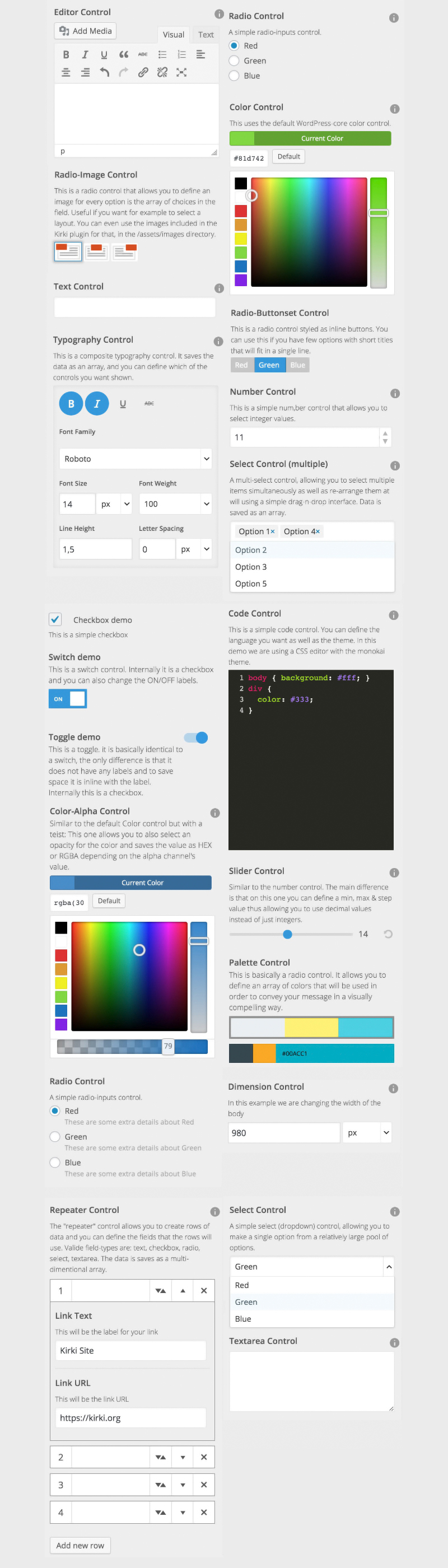Uncheck the Checkbox demo checkbox

coord(55,619)
